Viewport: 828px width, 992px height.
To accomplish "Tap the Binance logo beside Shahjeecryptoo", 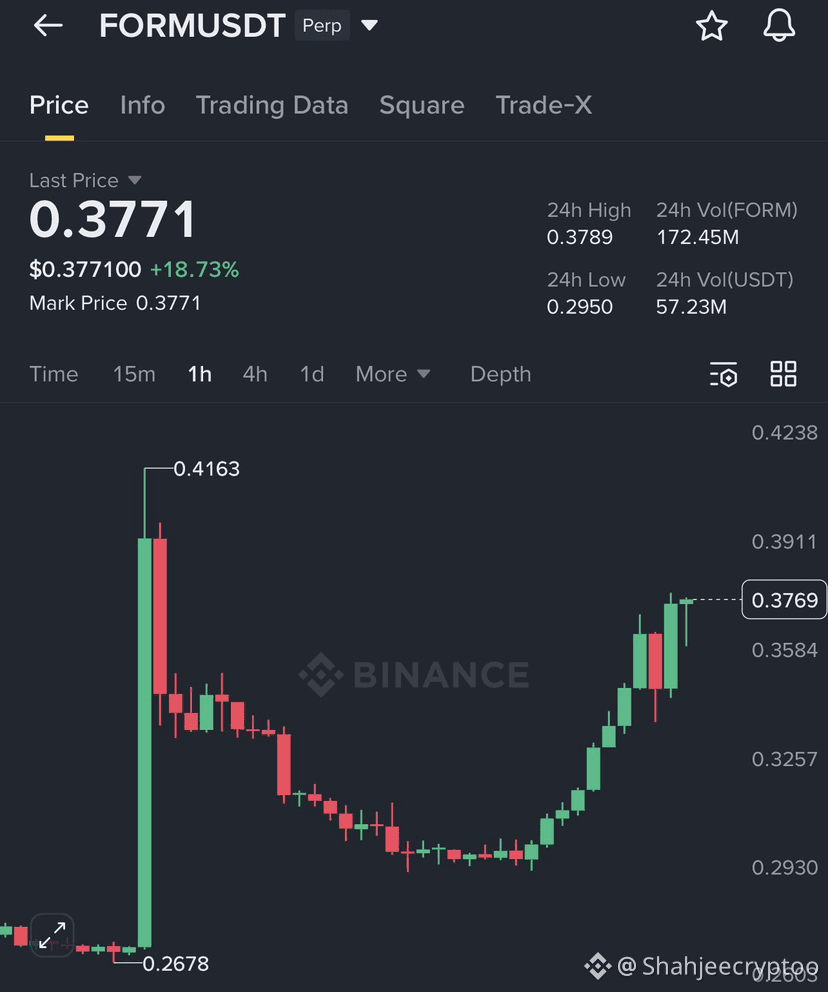I will 597,966.
